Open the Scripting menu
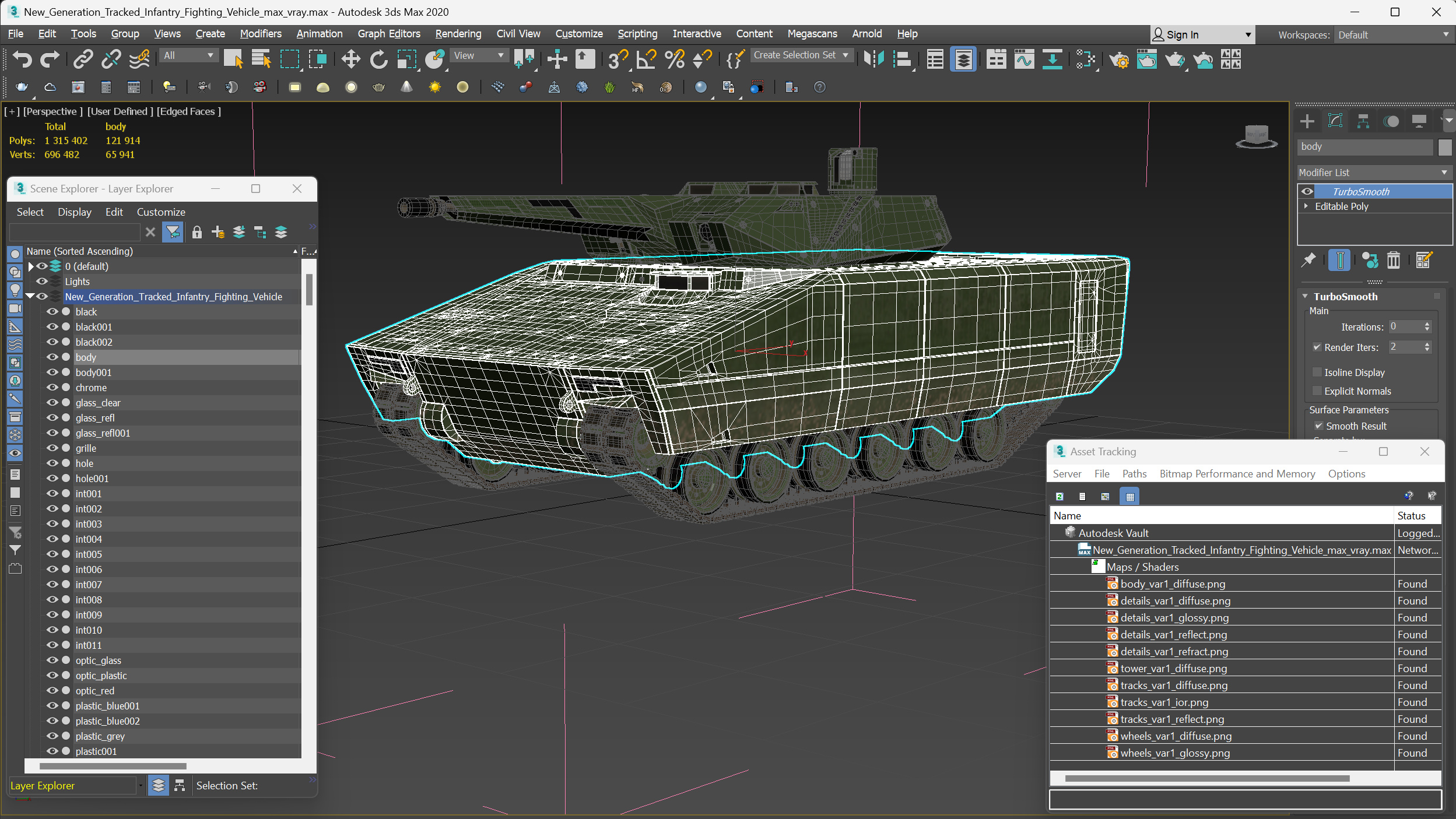The width and height of the screenshot is (1456, 819). [x=637, y=33]
